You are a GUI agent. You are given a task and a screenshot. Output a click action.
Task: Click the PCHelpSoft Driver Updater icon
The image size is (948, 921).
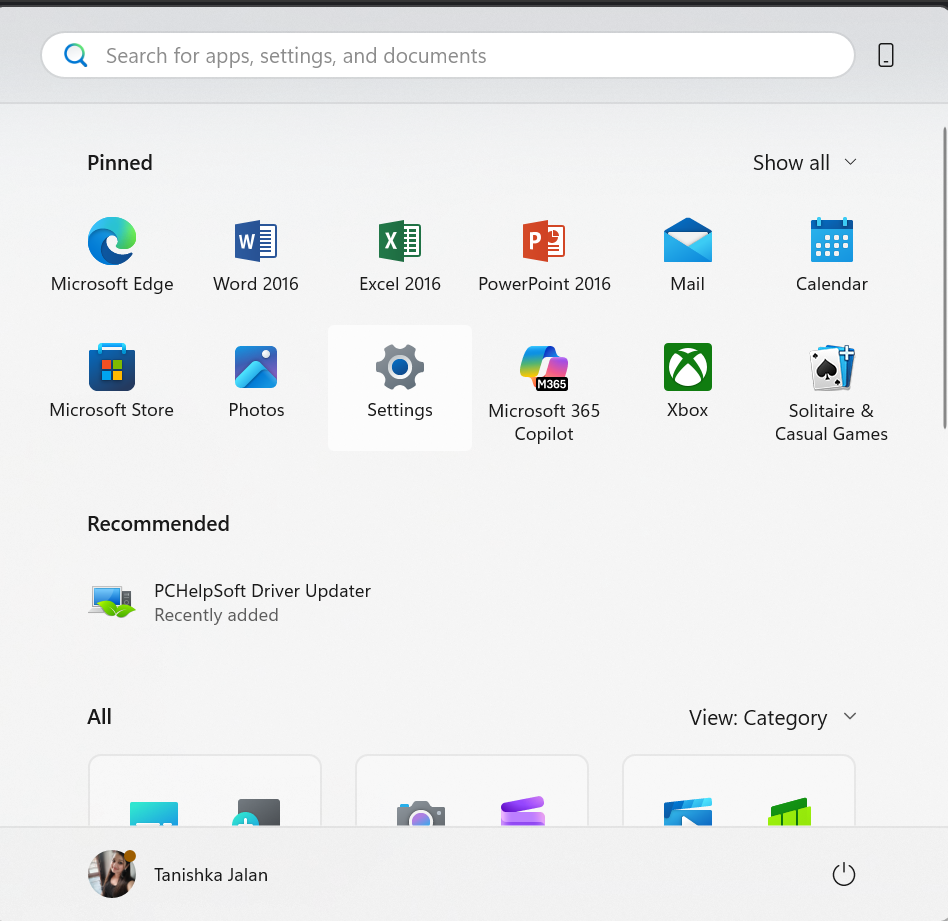click(x=112, y=602)
